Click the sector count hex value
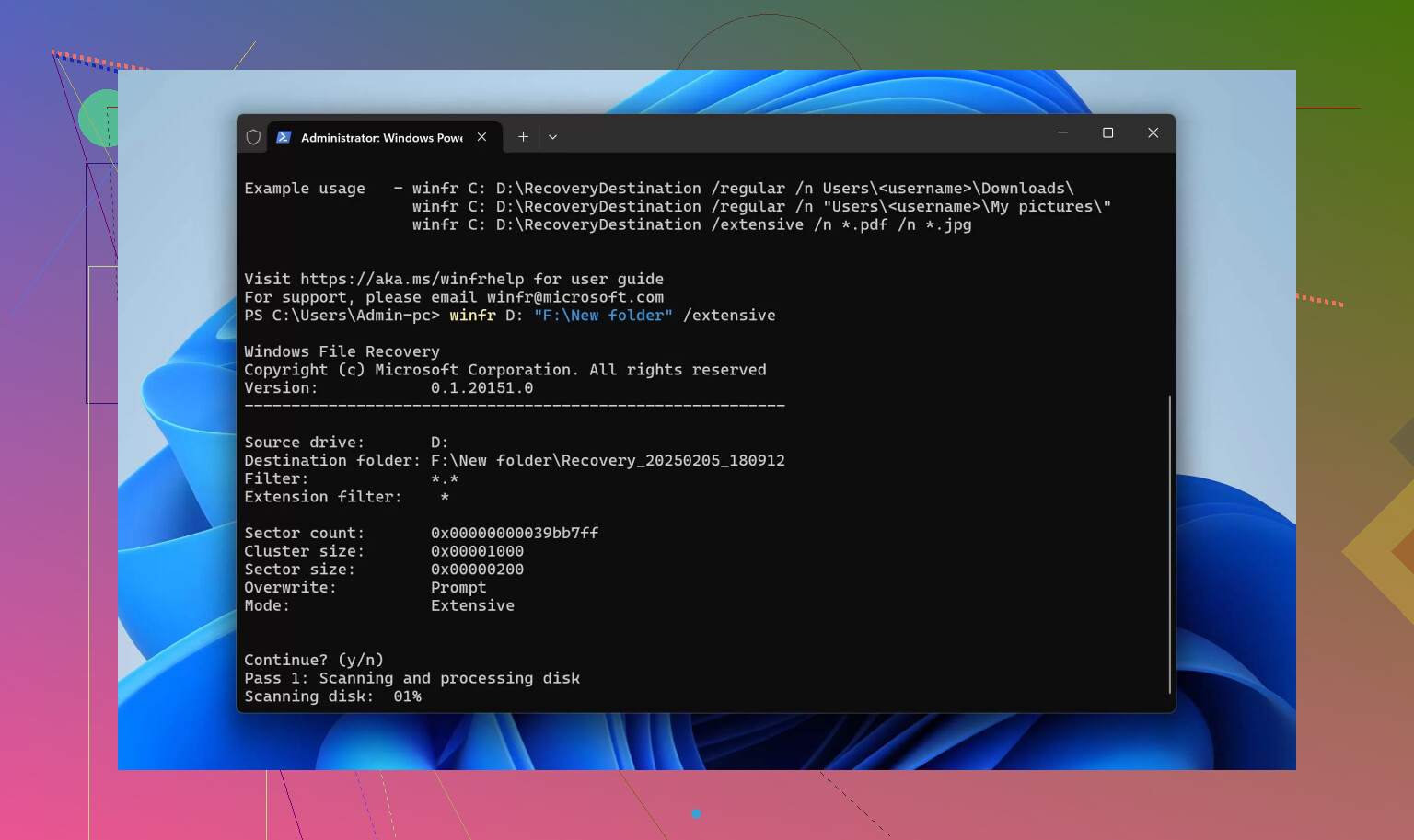 click(x=514, y=533)
